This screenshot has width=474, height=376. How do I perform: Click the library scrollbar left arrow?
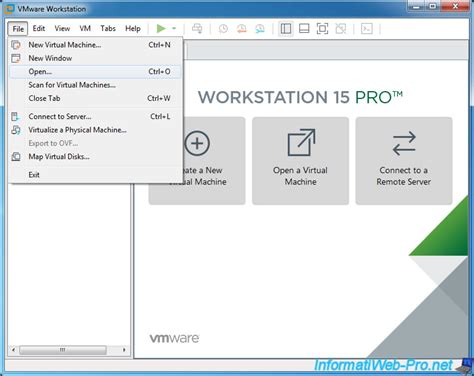[x=13, y=350]
